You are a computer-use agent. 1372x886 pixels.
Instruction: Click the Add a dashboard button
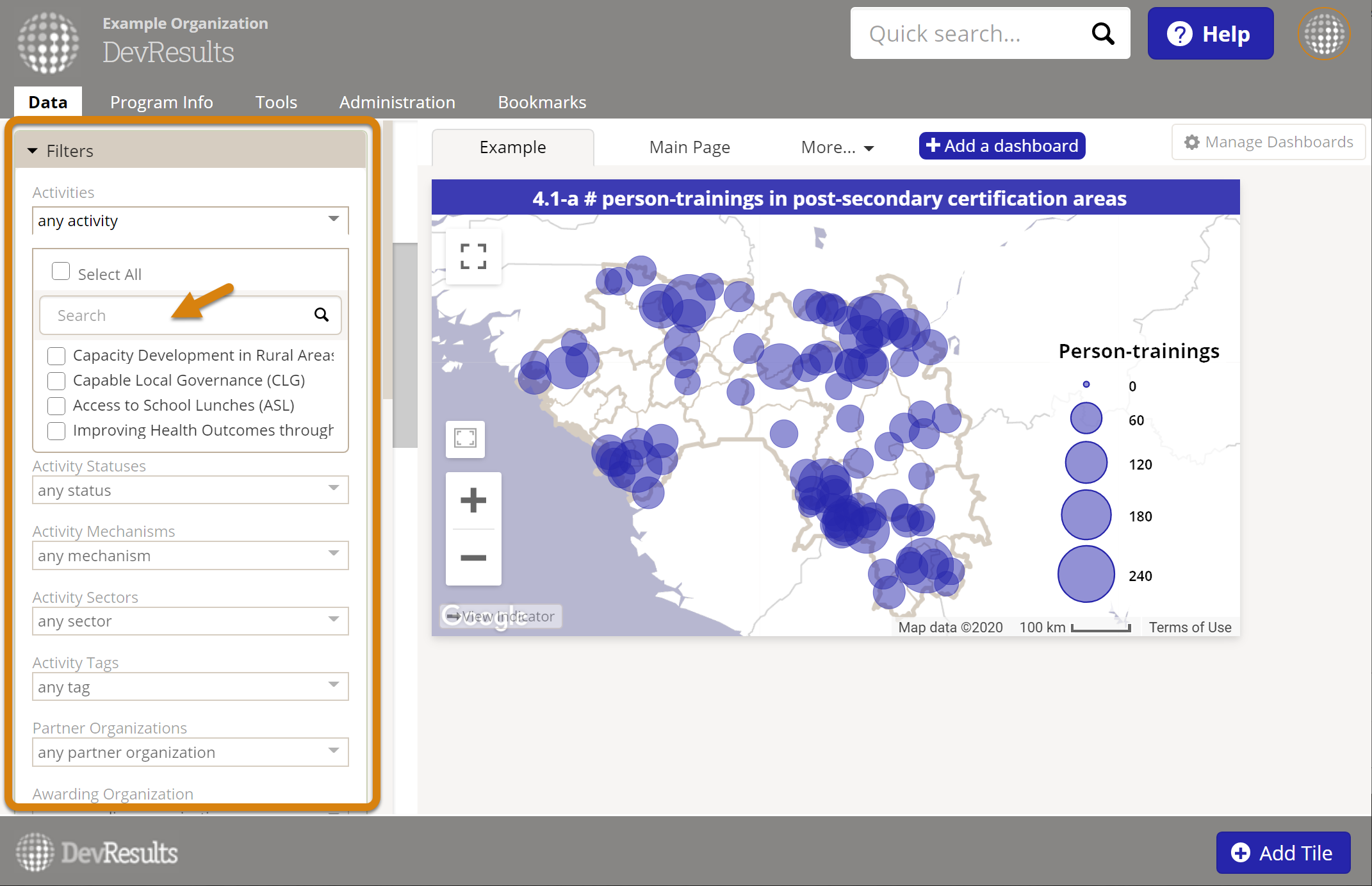coord(1002,146)
